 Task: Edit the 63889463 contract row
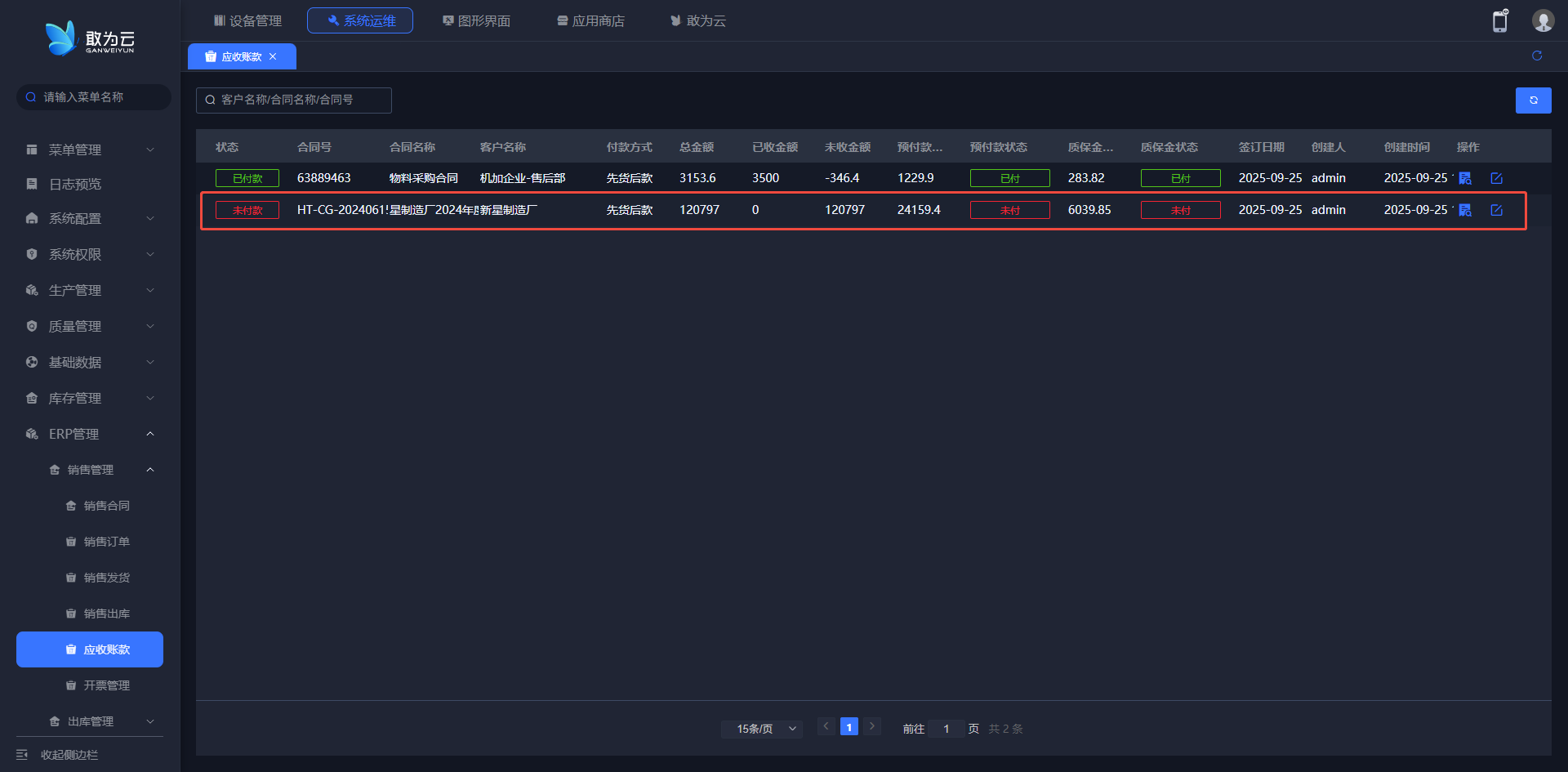(1496, 178)
